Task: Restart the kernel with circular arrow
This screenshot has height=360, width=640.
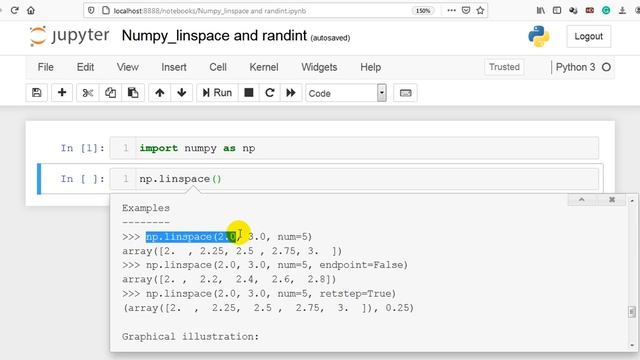Action: point(270,93)
